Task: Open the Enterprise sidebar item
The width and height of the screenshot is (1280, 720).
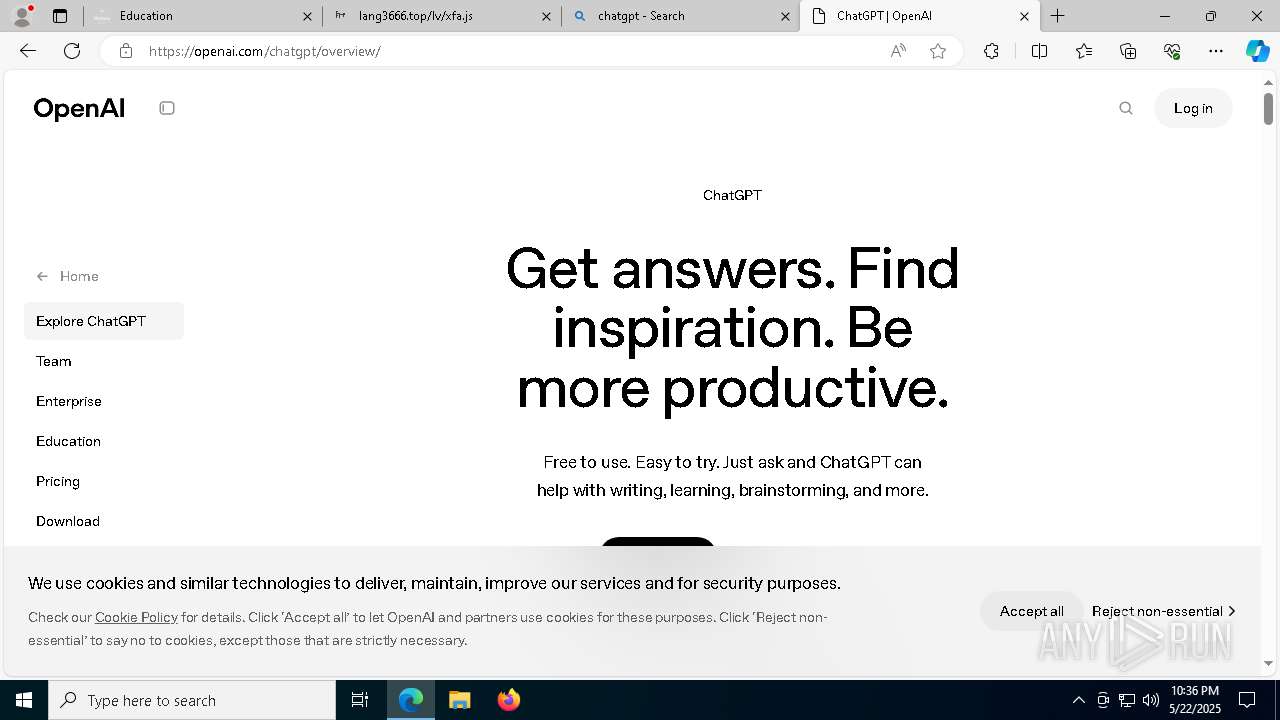Action: point(69,401)
